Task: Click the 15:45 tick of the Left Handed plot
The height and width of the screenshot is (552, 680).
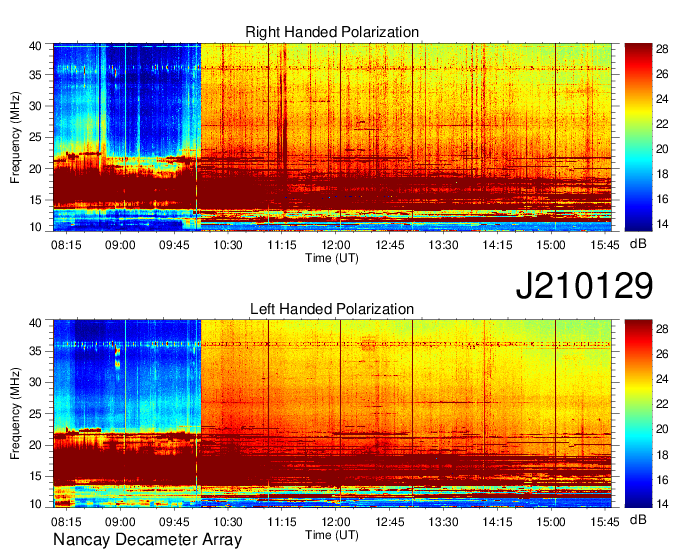Action: point(605,522)
